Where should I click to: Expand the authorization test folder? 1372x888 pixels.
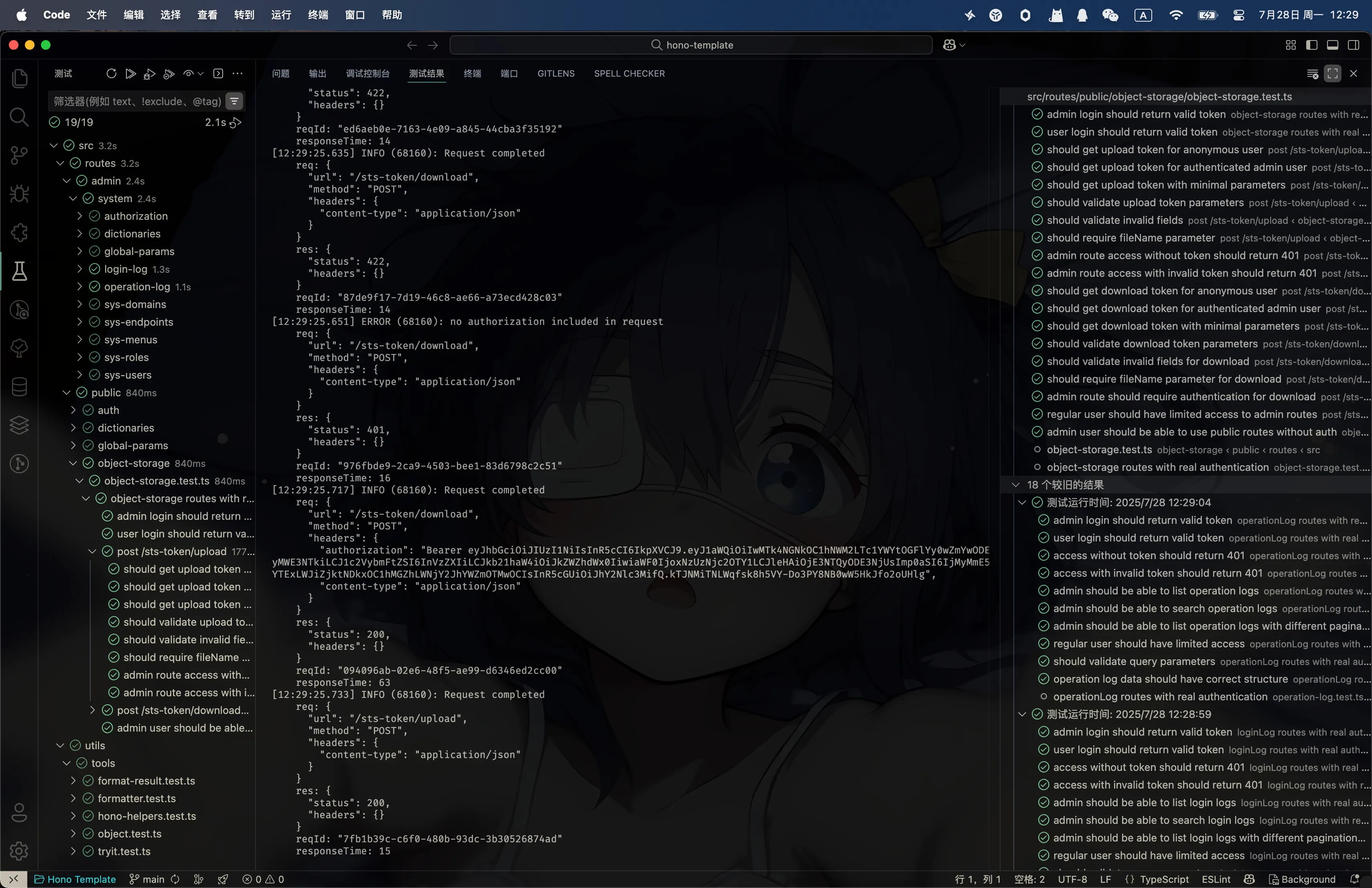79,216
